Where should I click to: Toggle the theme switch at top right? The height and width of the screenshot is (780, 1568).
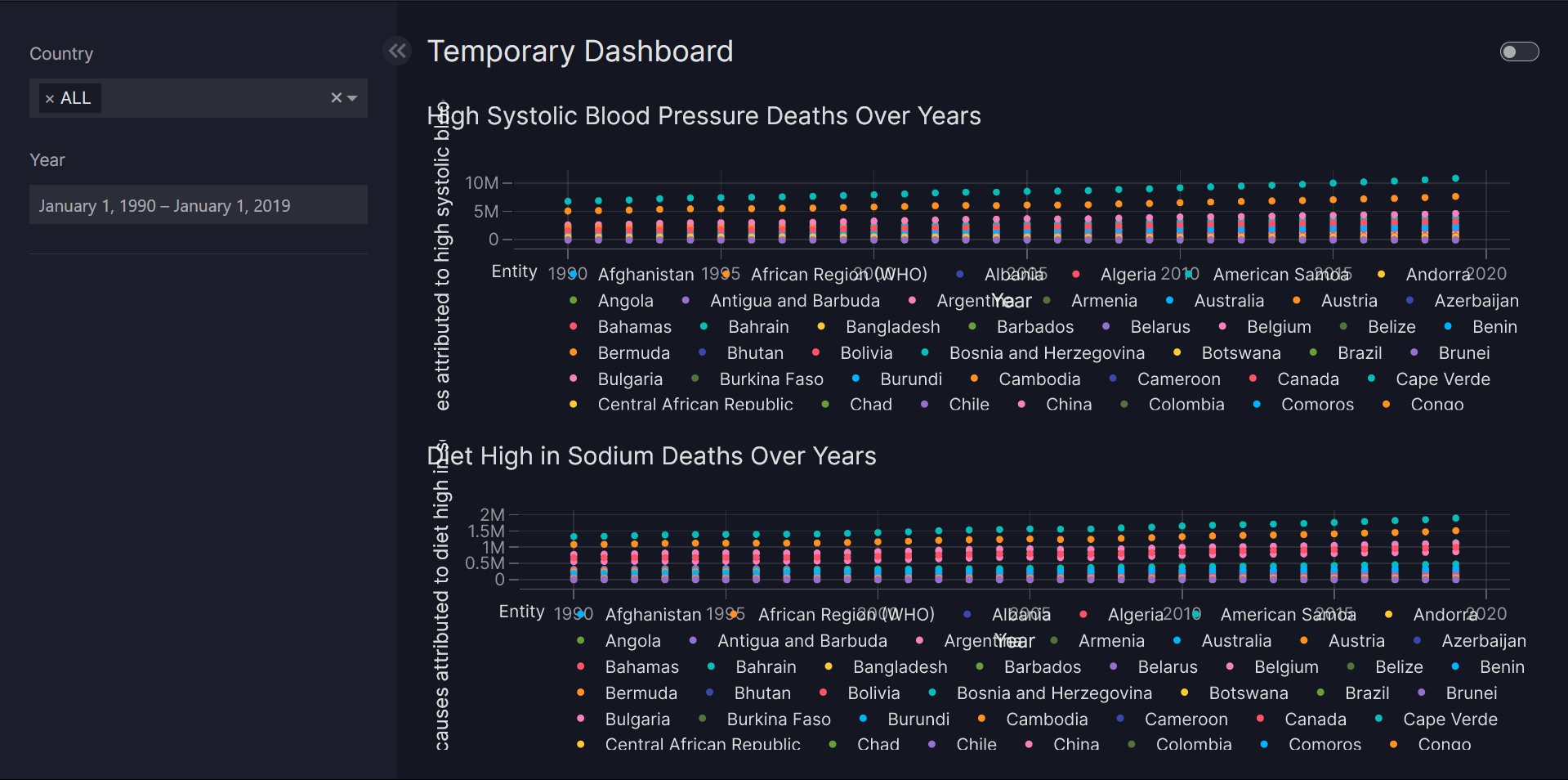tap(1519, 52)
